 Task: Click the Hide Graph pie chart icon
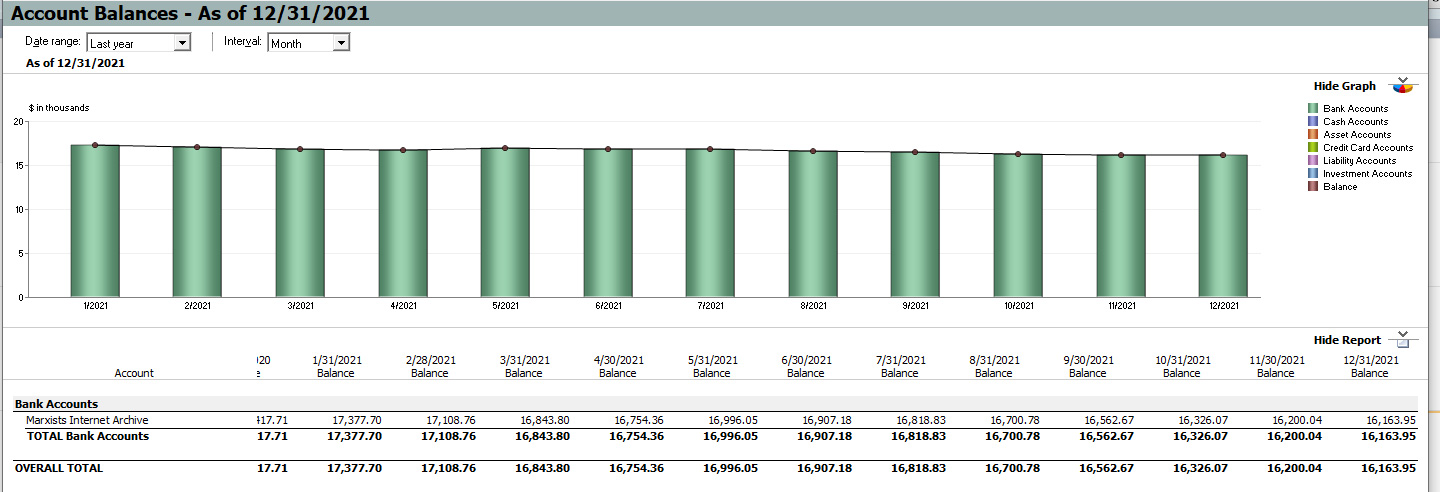[1403, 86]
